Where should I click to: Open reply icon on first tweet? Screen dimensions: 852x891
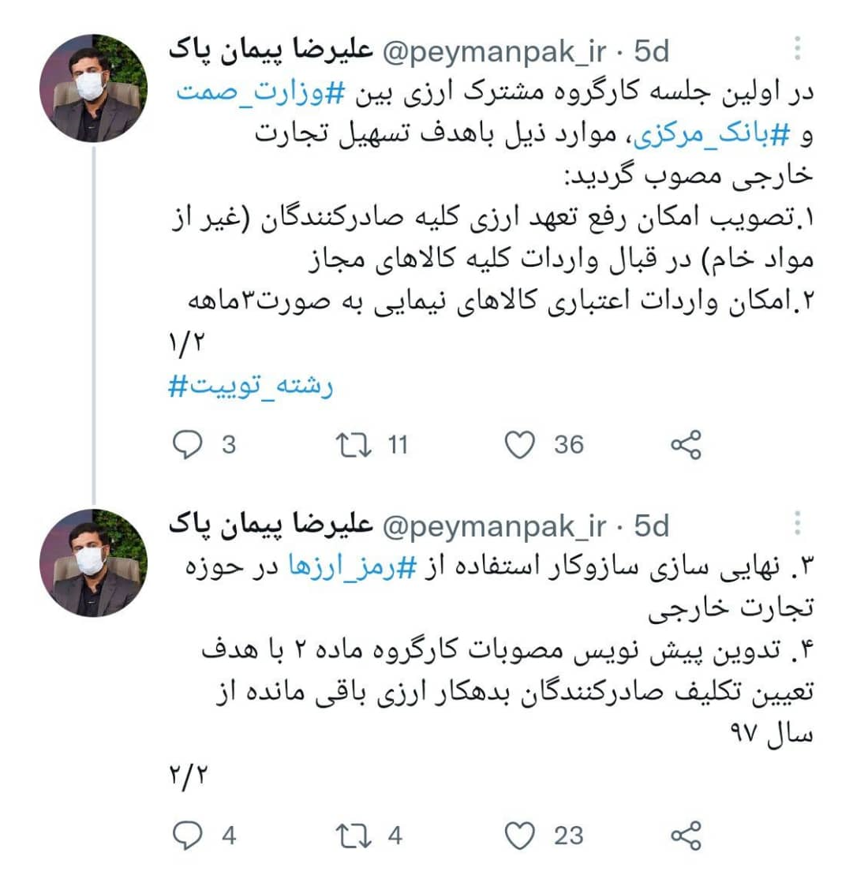pos(188,445)
